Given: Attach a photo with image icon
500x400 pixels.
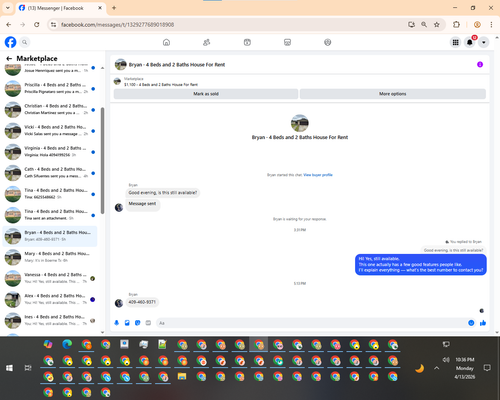Looking at the screenshot, I should 127,323.
